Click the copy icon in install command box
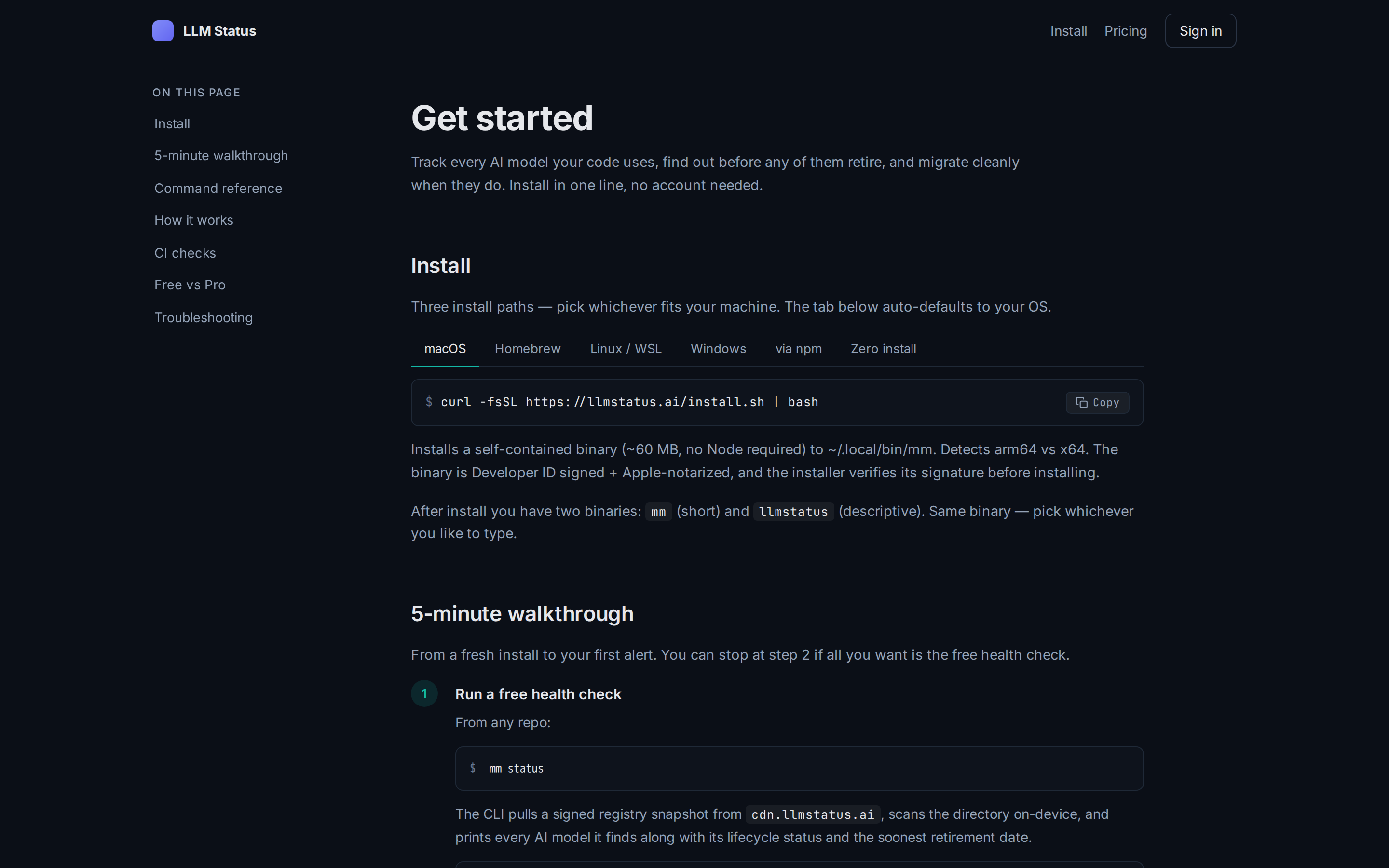Viewport: 1389px width, 868px height. pos(1081,403)
